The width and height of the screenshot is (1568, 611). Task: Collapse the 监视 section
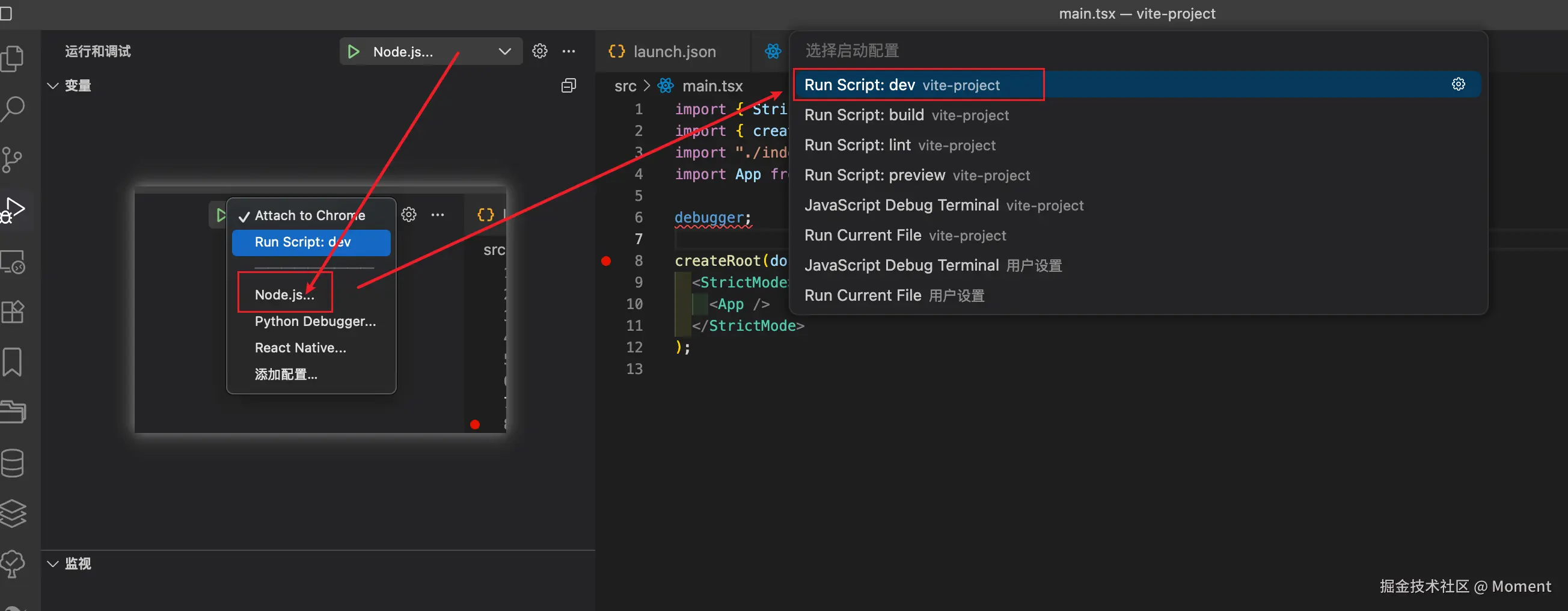pyautogui.click(x=53, y=563)
